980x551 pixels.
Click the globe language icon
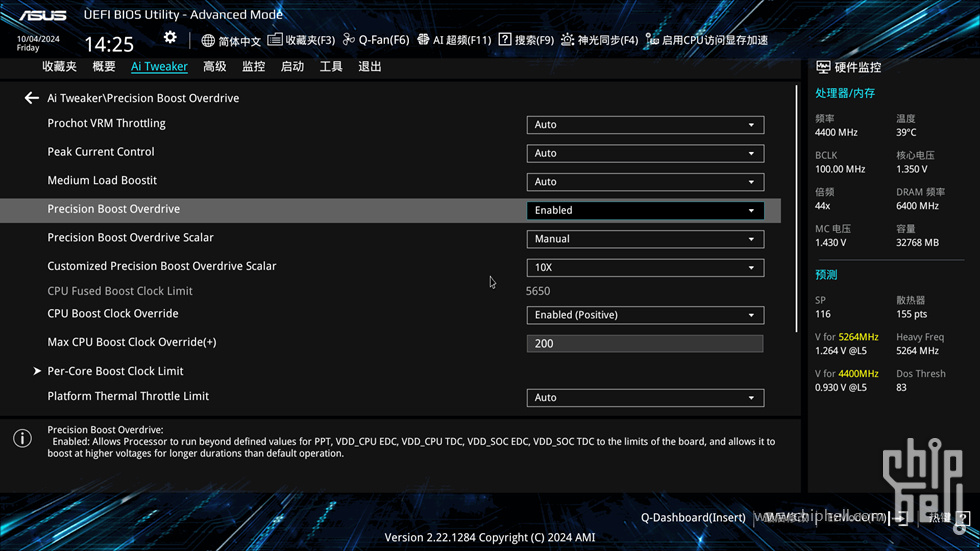(x=208, y=41)
